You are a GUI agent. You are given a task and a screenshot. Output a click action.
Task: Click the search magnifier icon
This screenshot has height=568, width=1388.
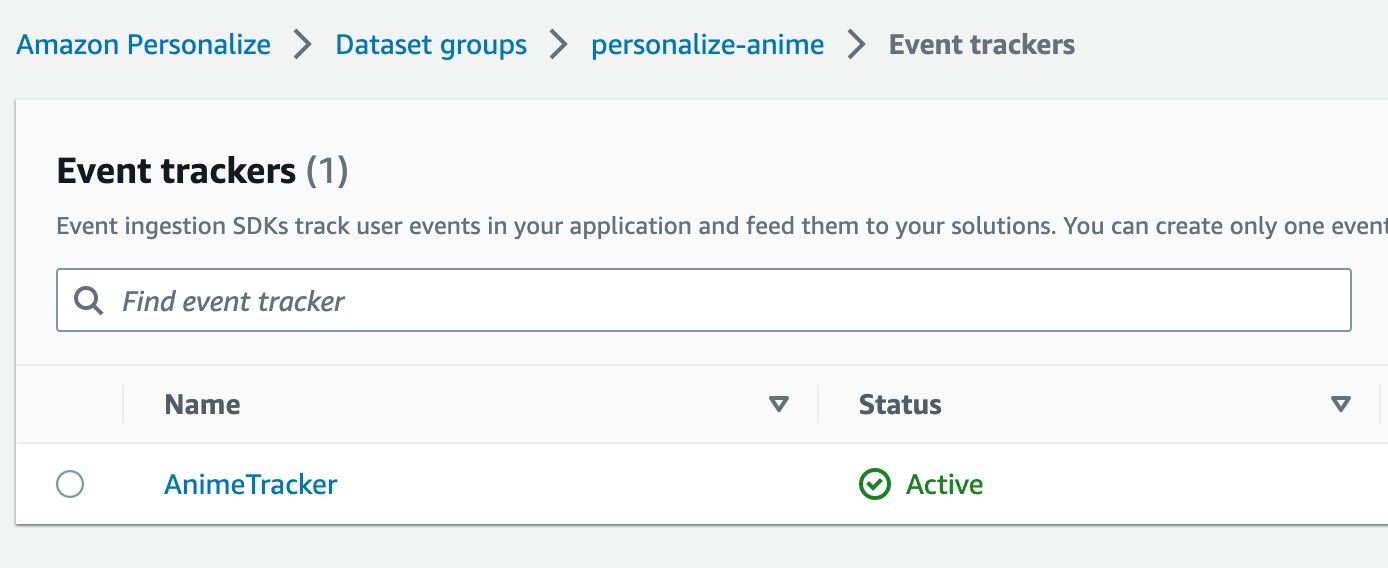tap(89, 300)
